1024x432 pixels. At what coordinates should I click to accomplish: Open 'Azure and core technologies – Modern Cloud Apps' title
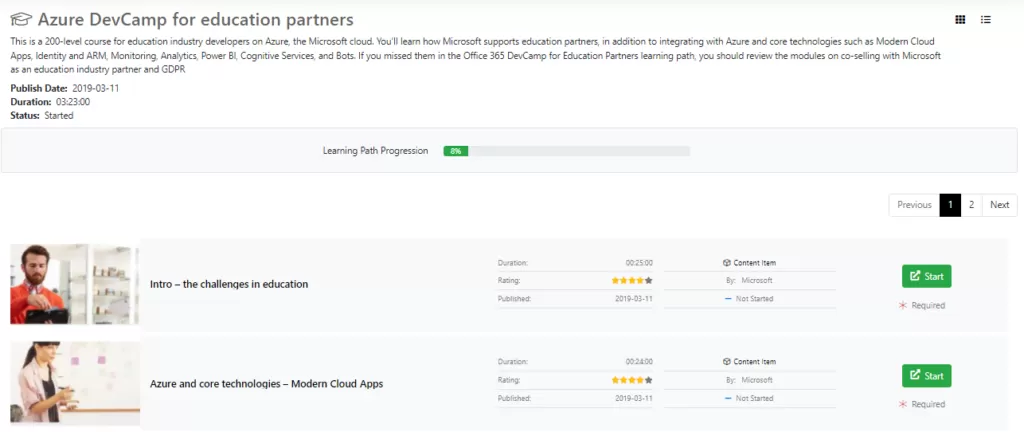(266, 384)
